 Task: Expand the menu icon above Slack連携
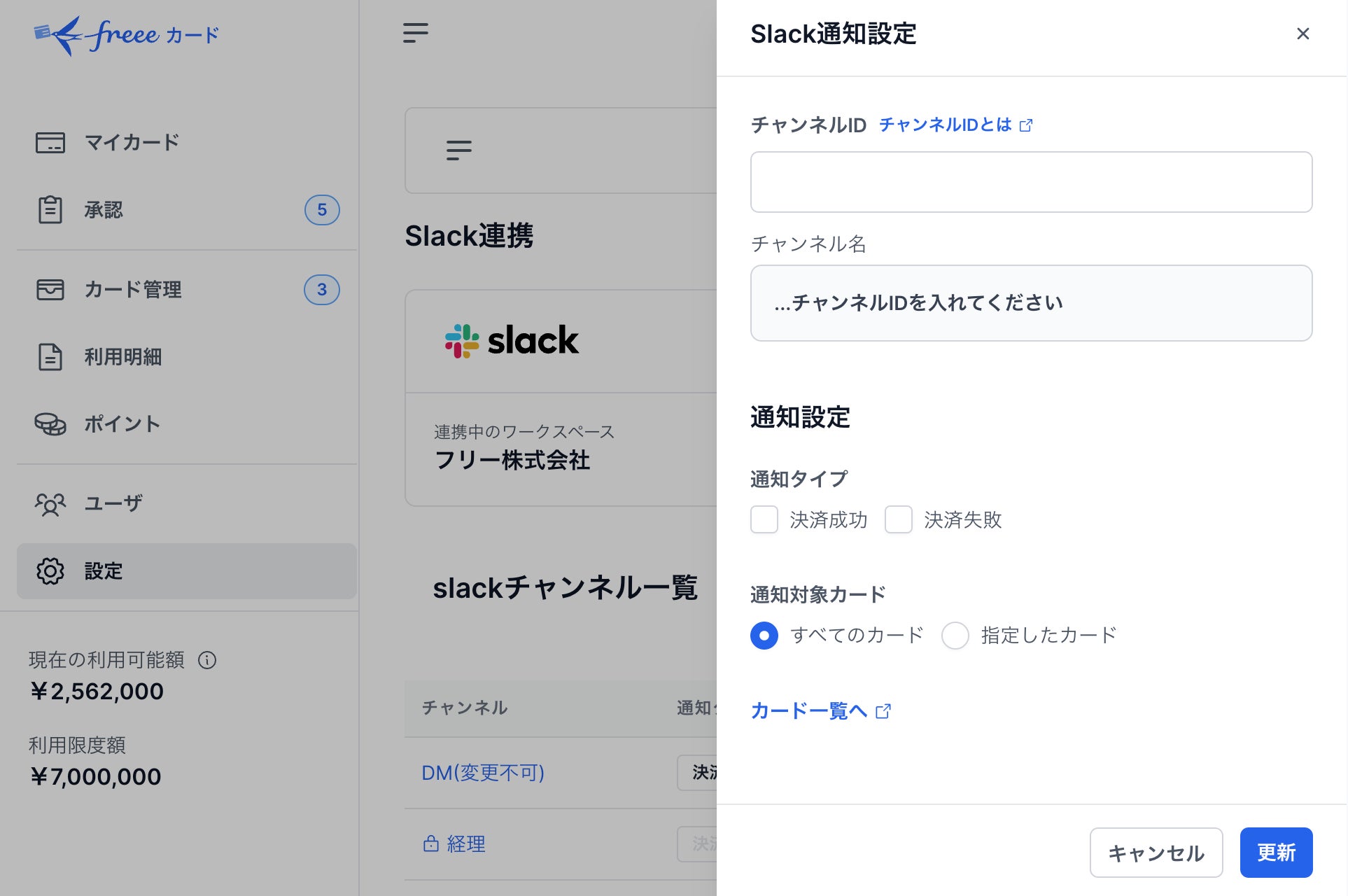coord(459,150)
